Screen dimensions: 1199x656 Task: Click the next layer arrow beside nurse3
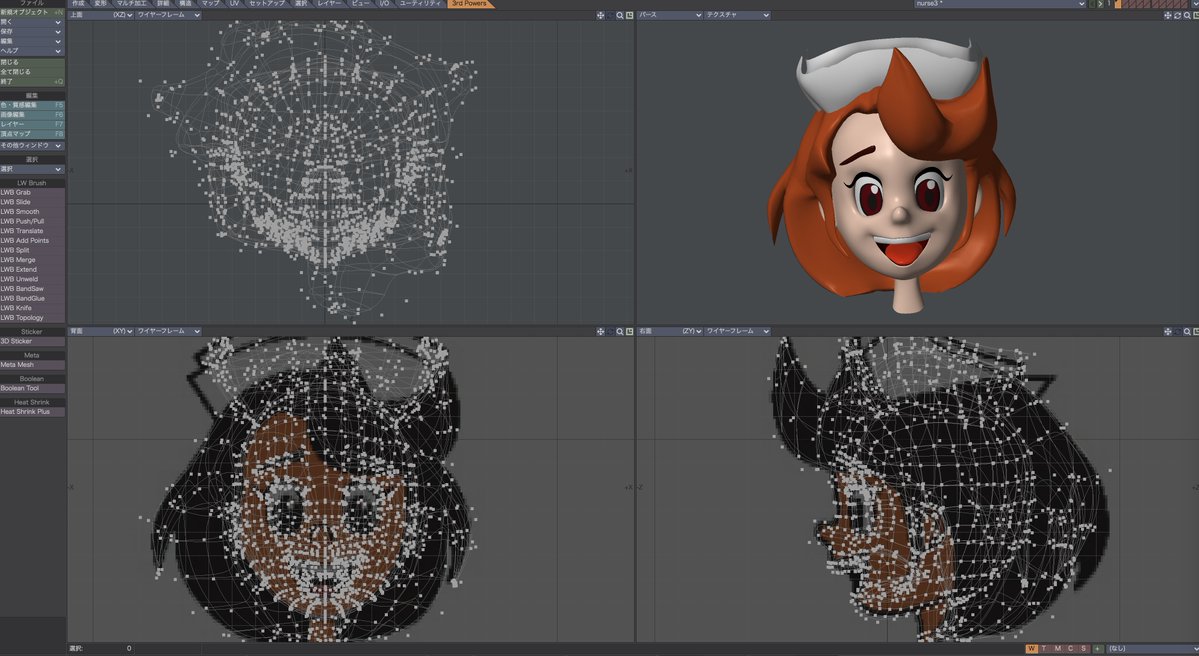1100,4
